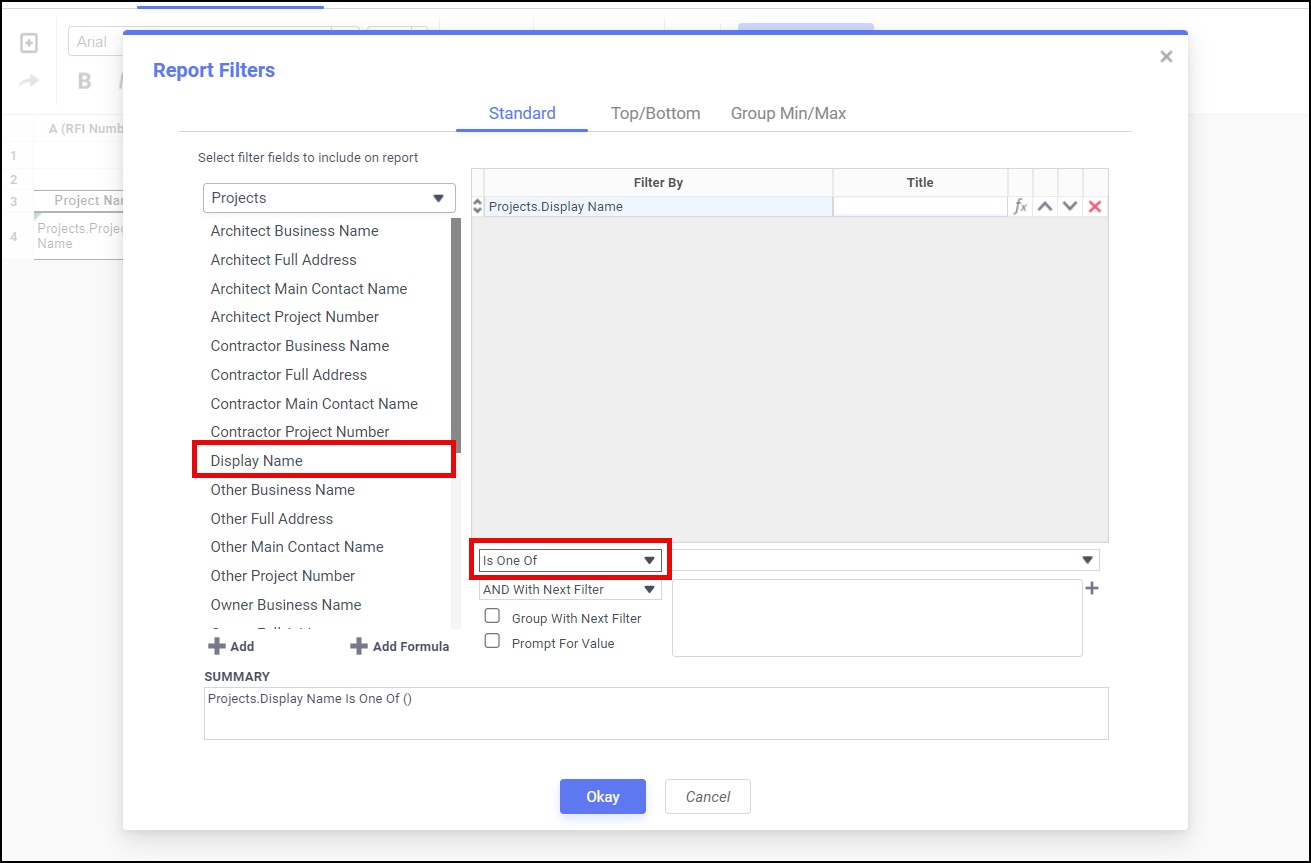The image size is (1311, 863).
Task: Switch to the Standard tab
Action: [522, 113]
